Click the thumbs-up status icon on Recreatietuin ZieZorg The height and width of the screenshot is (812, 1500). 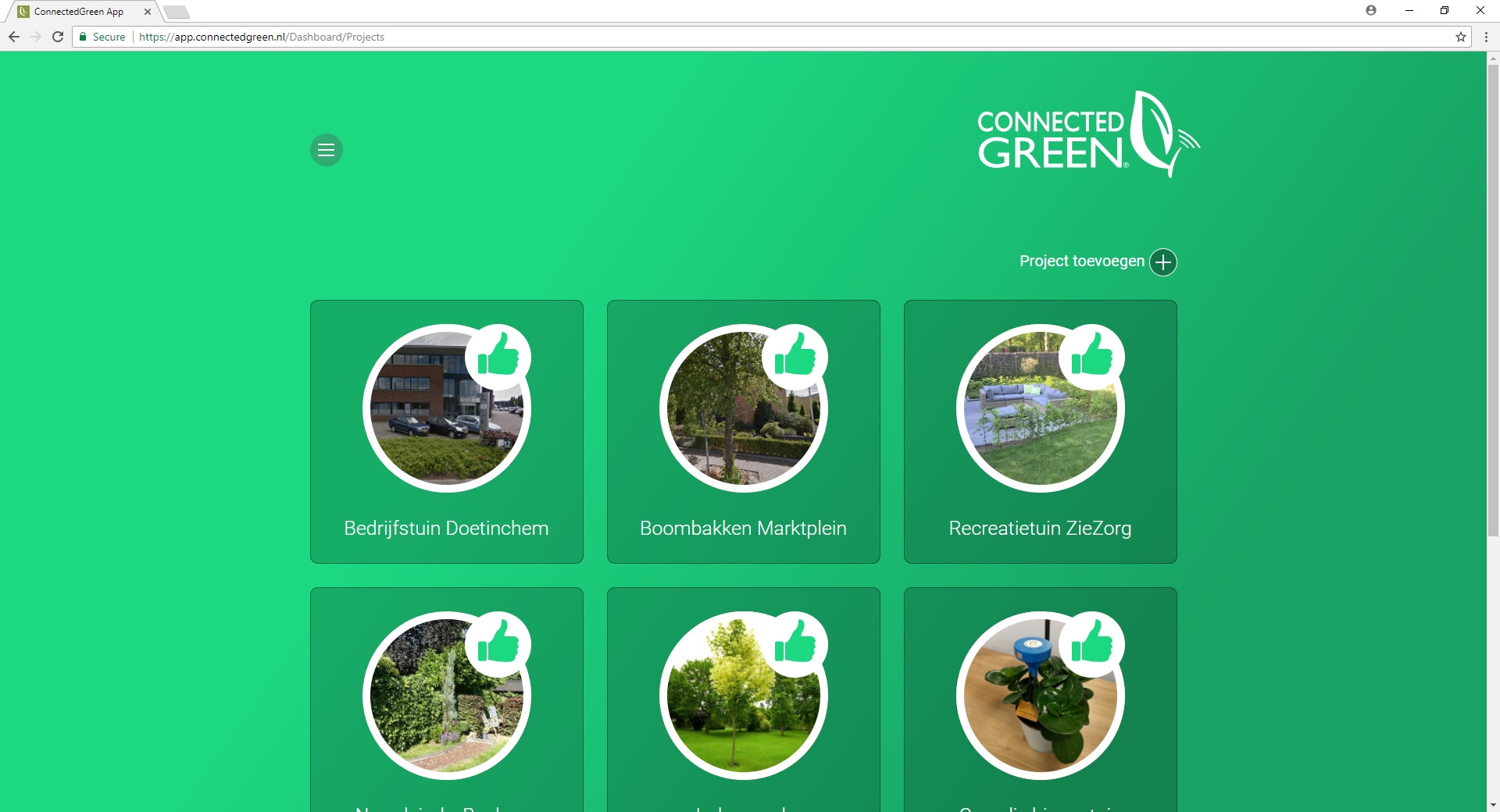[x=1095, y=357]
